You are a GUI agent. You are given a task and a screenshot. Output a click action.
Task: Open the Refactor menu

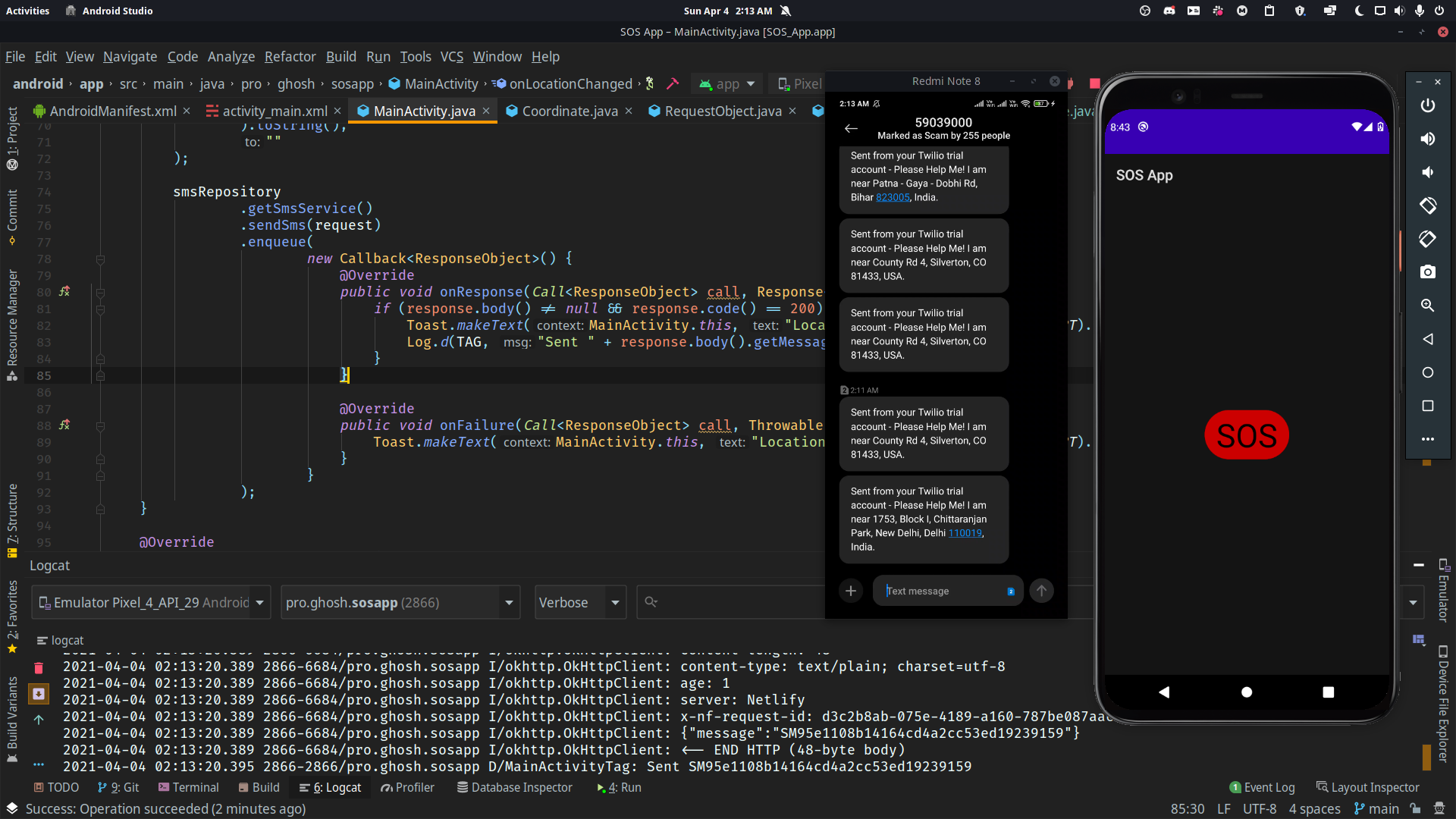click(290, 57)
